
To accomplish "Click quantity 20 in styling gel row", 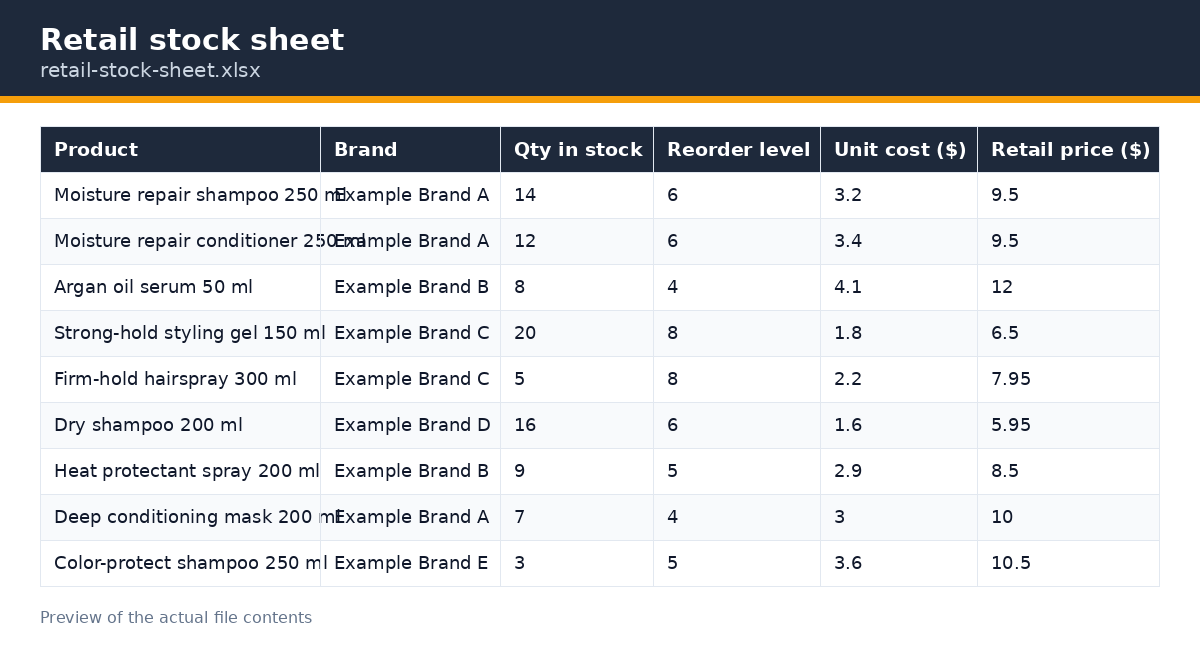I will pos(577,334).
